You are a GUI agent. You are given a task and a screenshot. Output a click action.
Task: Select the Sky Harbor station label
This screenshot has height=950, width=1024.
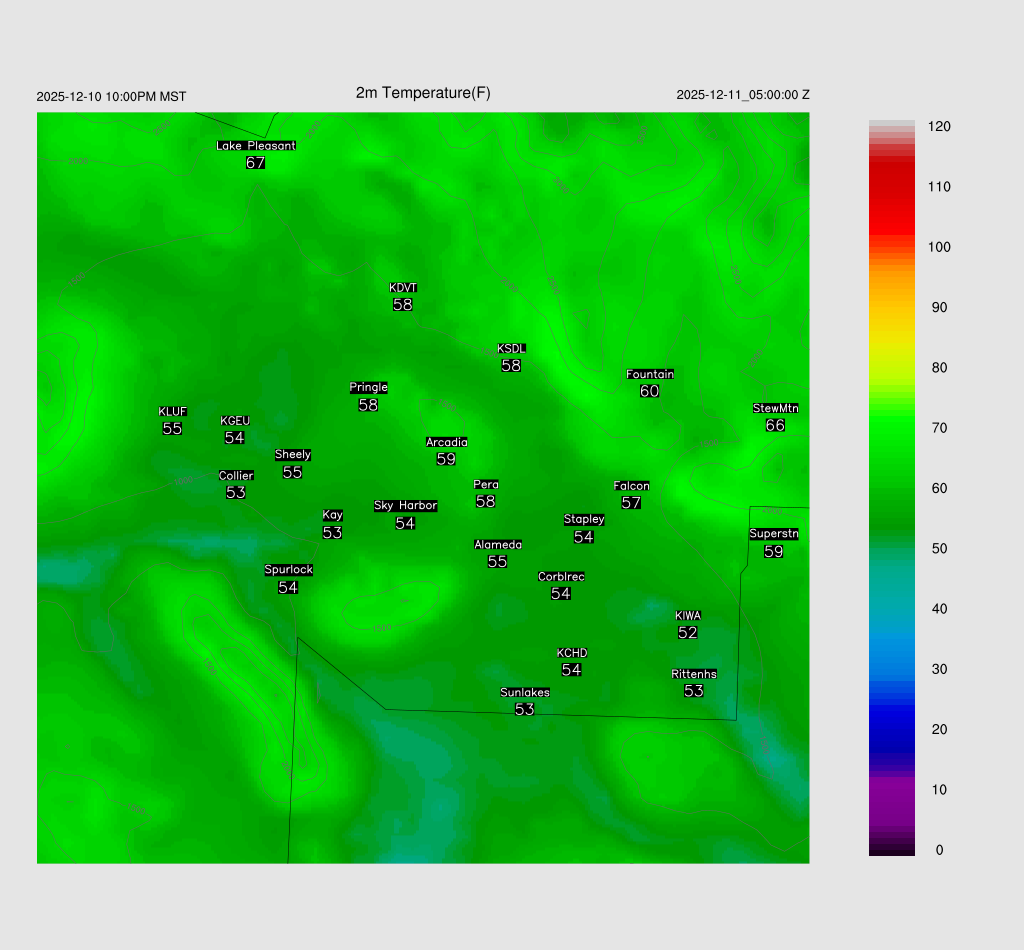click(405, 506)
